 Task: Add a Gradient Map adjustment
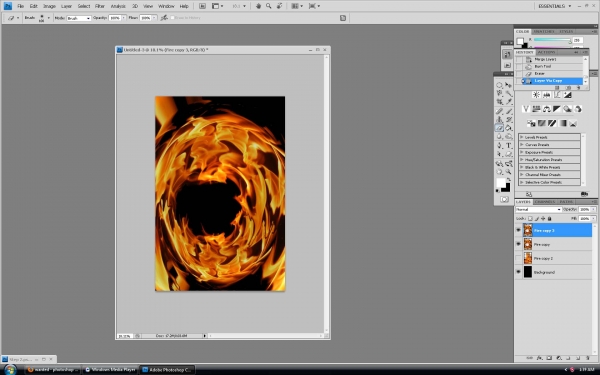[562, 123]
